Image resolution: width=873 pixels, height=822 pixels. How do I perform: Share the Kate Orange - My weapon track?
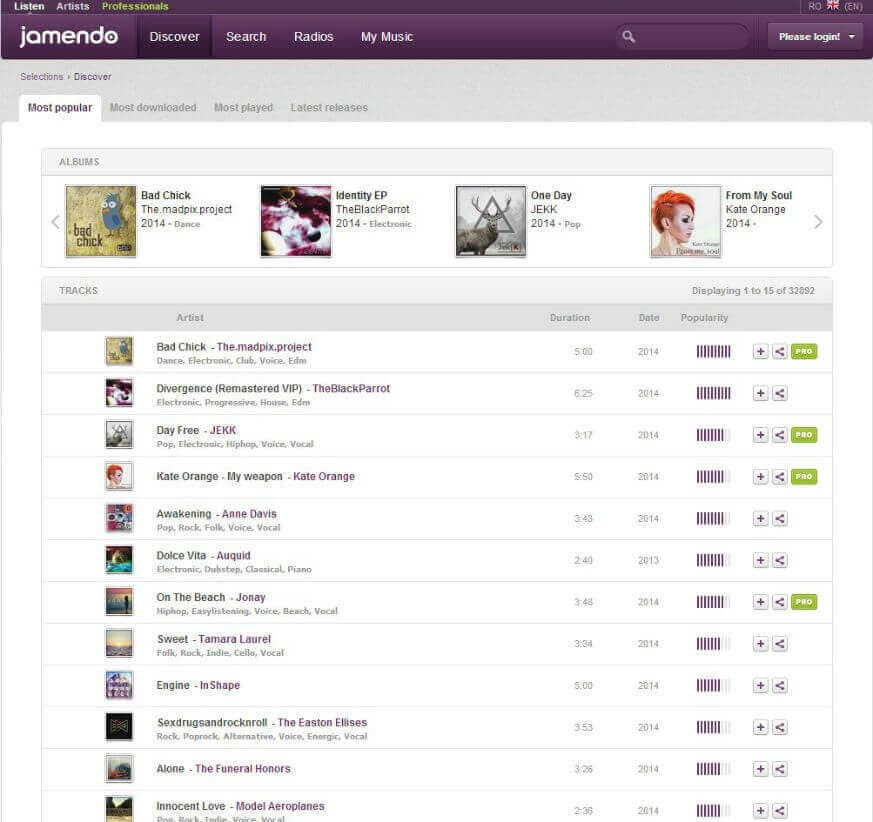tap(779, 477)
